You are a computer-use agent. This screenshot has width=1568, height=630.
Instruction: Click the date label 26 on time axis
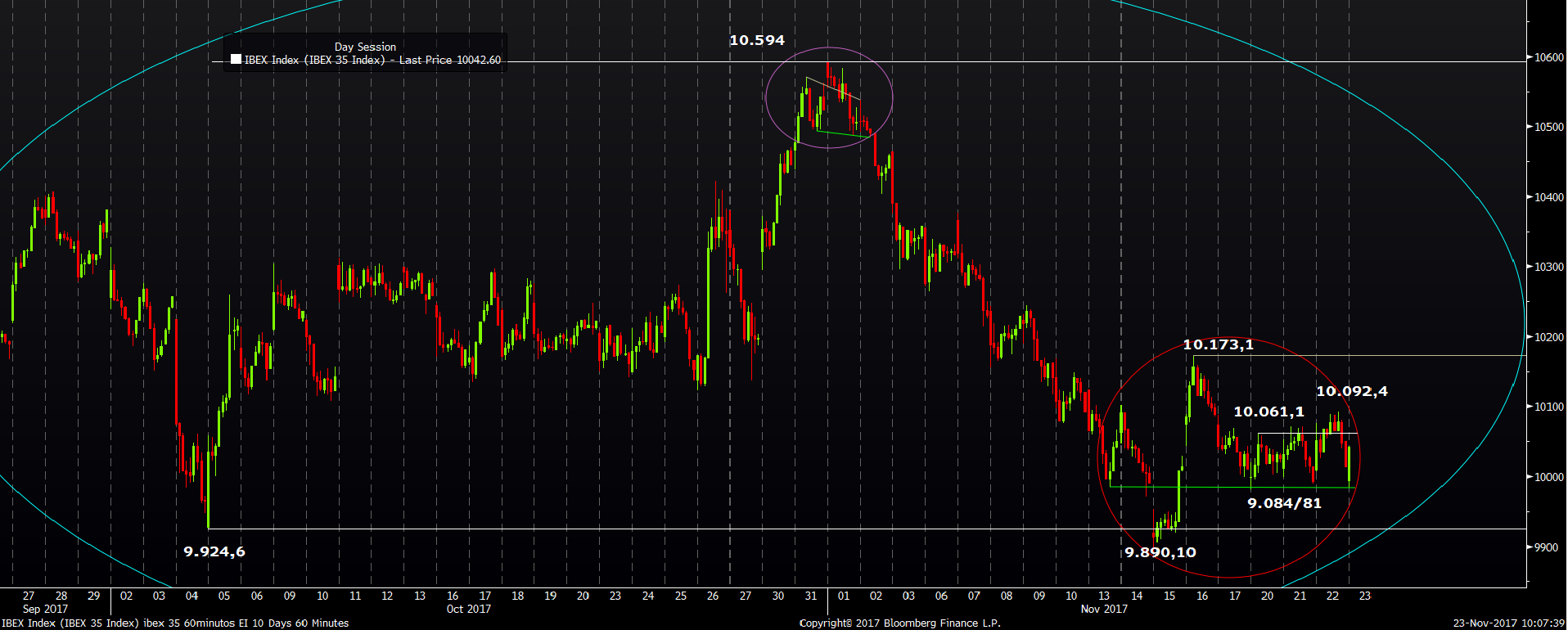click(713, 596)
